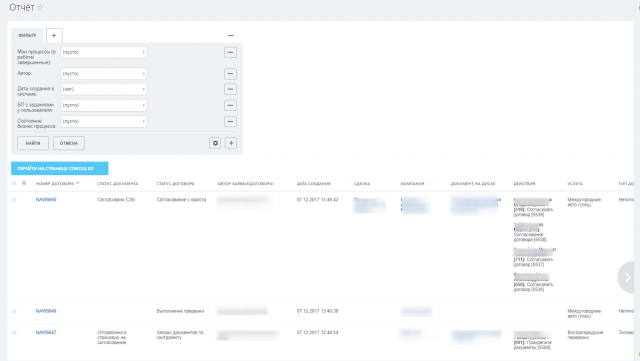Select the row NAW5647 checkbox
This screenshot has width=640, height=361.
point(14,333)
